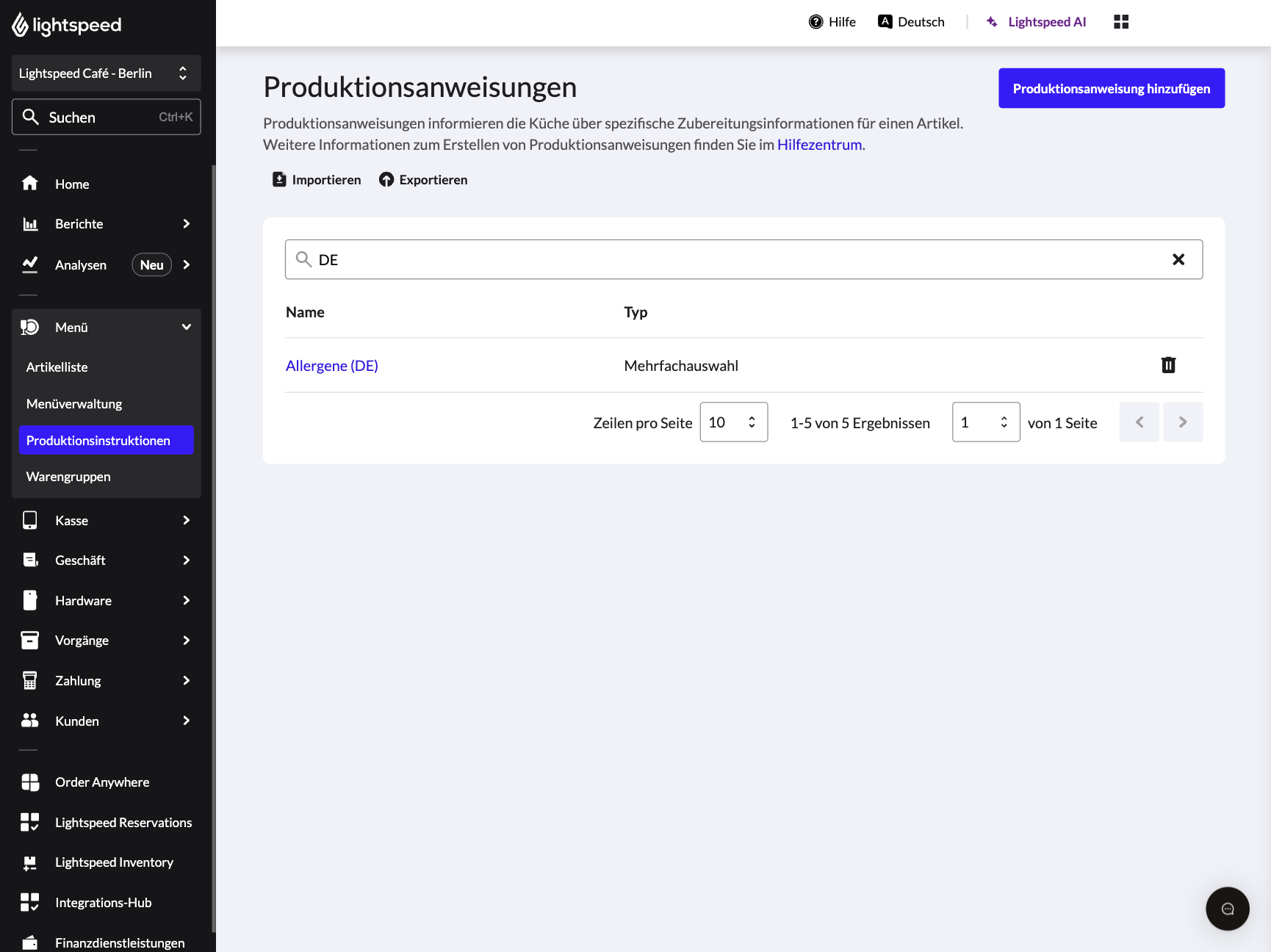The image size is (1271, 952).
Task: Click the Hardware icon
Action: (x=30, y=600)
